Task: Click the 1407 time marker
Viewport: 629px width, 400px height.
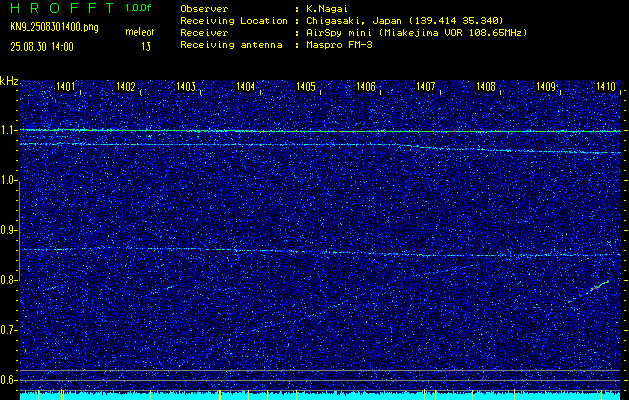Action: [x=426, y=86]
